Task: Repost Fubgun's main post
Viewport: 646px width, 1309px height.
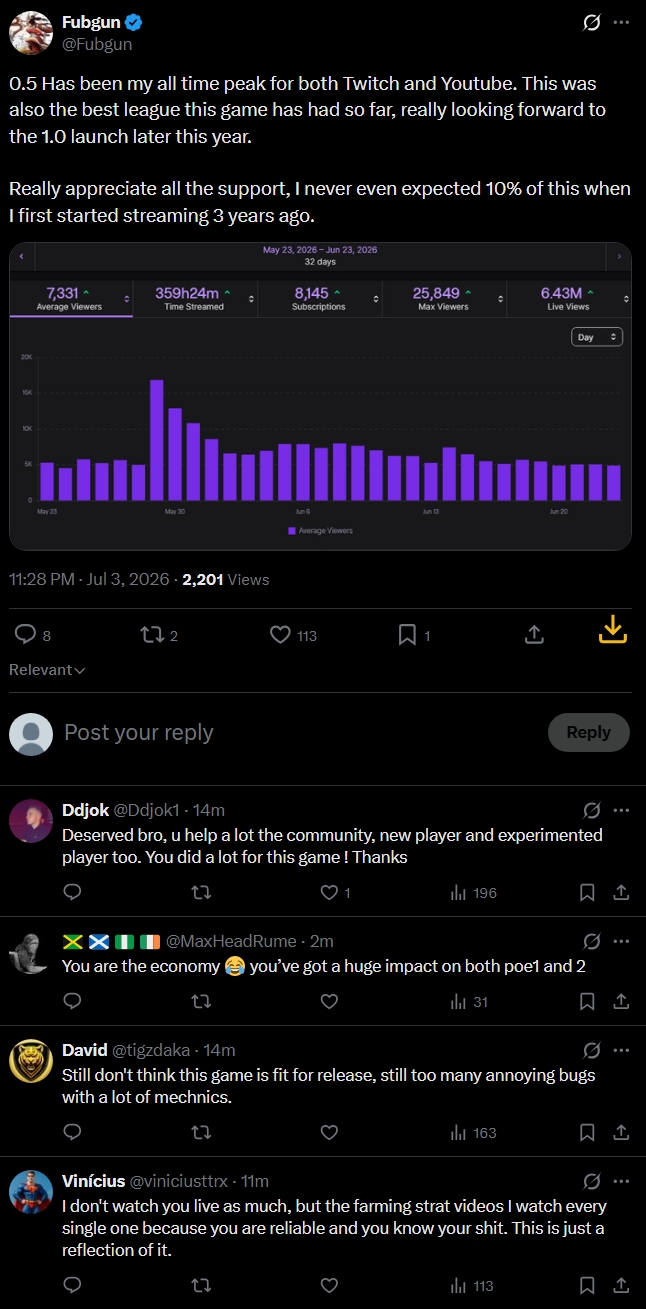Action: (151, 635)
